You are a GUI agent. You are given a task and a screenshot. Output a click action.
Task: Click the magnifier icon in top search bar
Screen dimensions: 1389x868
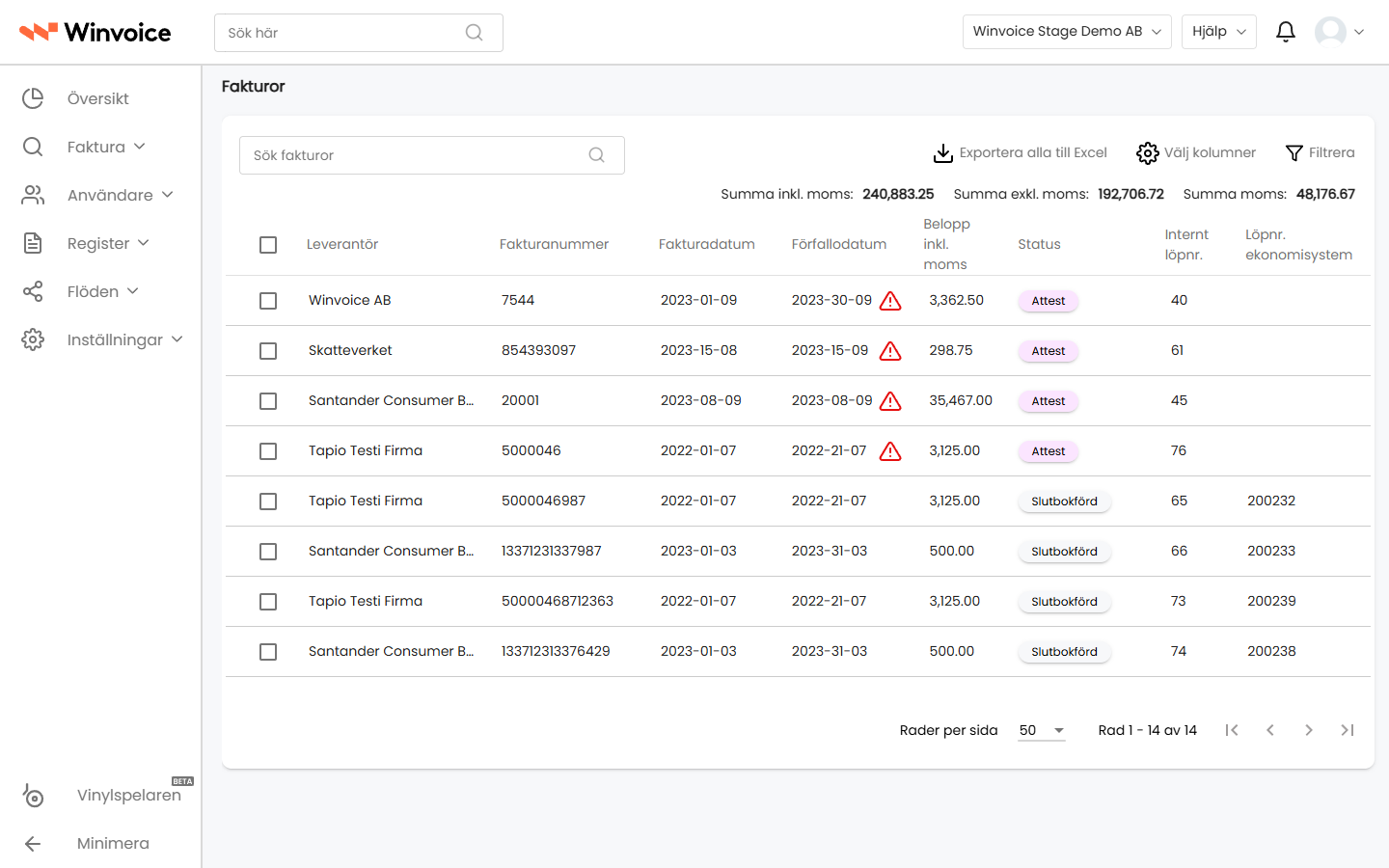click(x=474, y=33)
